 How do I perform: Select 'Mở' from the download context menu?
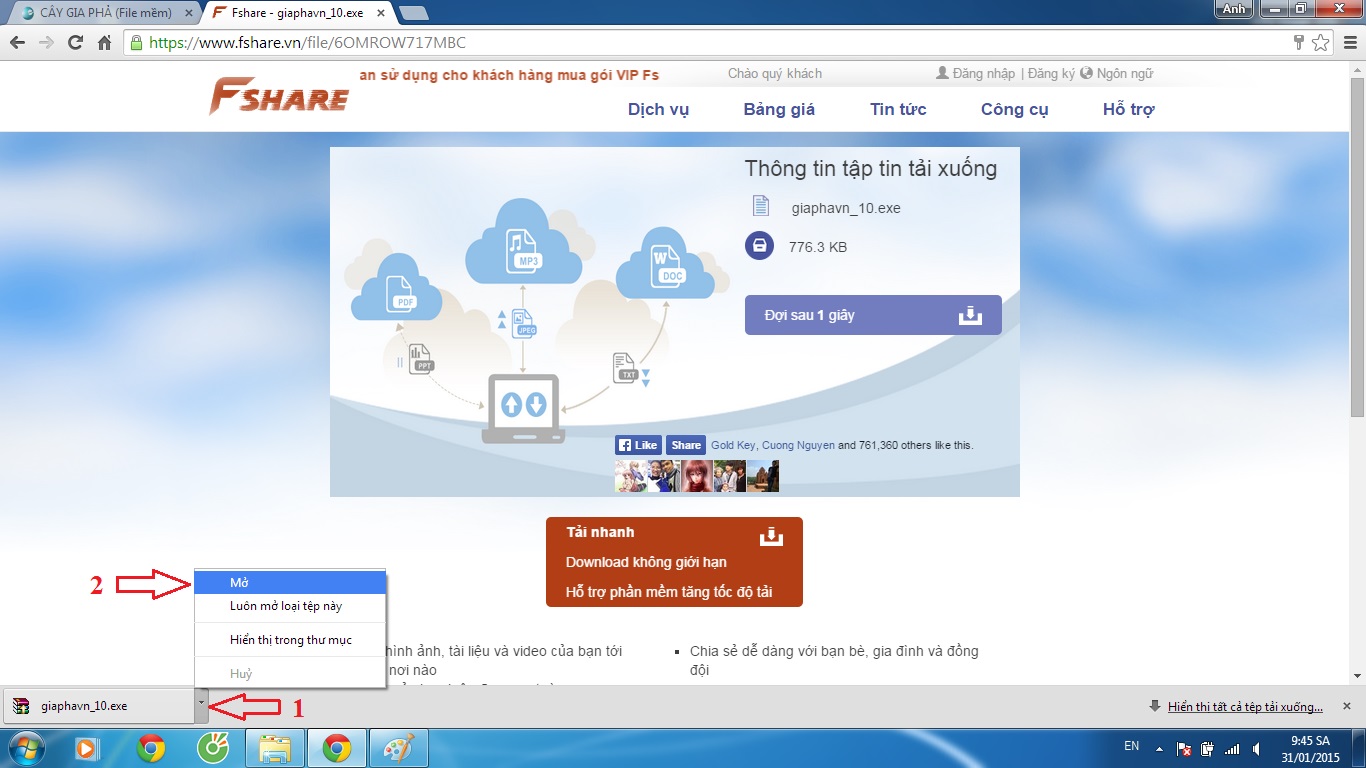290,582
